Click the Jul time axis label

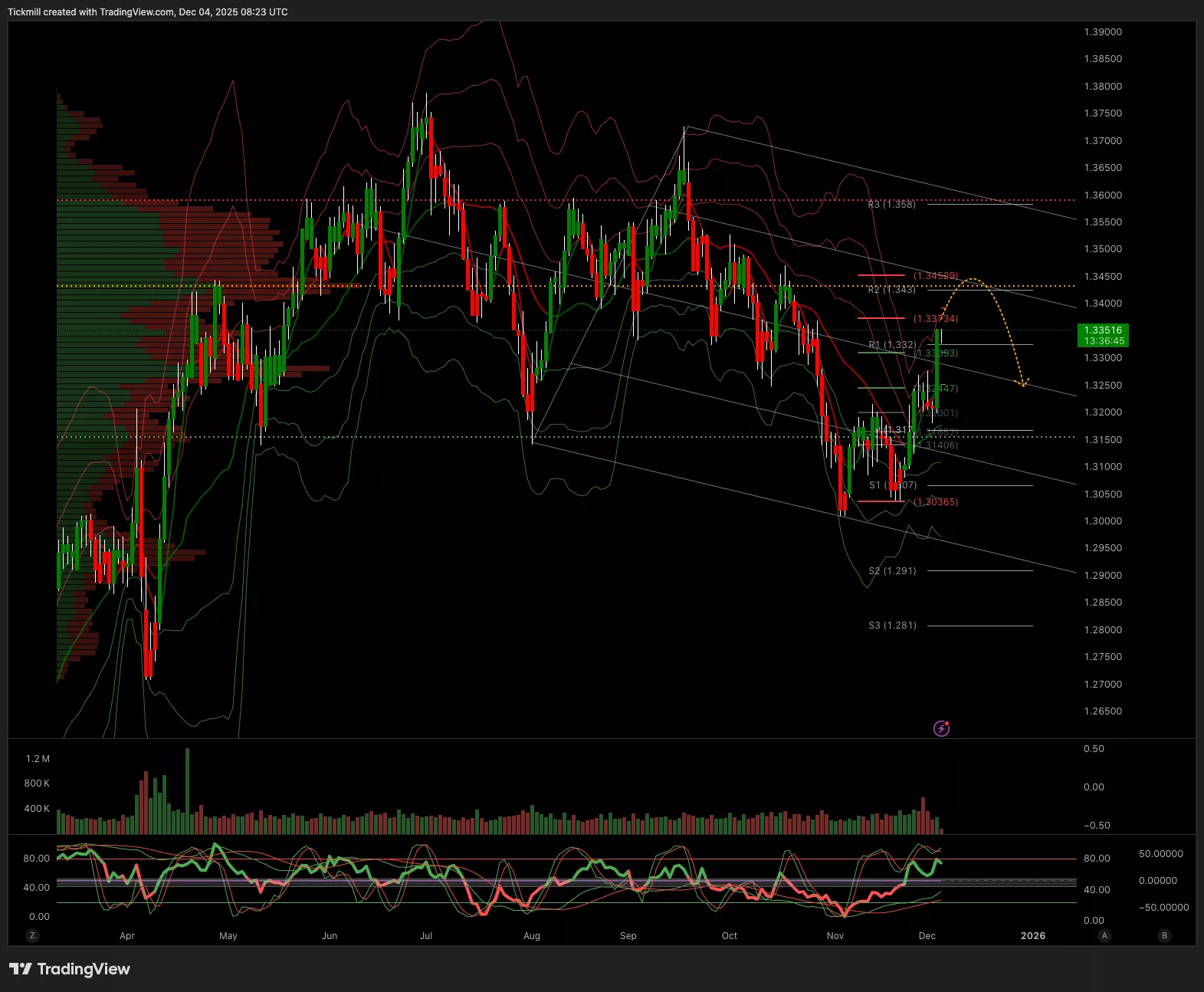tap(426, 935)
